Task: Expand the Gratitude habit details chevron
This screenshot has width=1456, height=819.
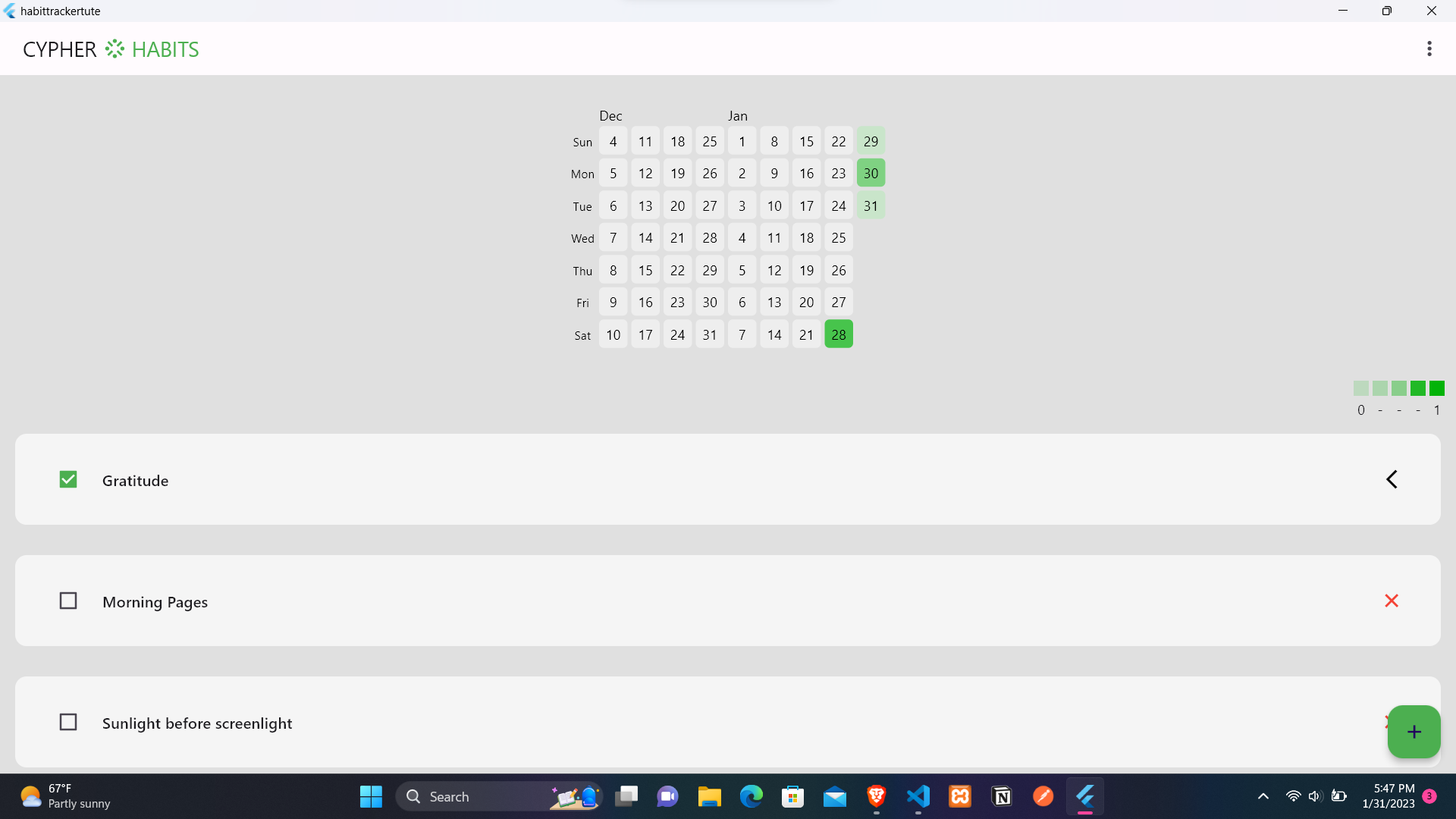Action: click(1391, 479)
